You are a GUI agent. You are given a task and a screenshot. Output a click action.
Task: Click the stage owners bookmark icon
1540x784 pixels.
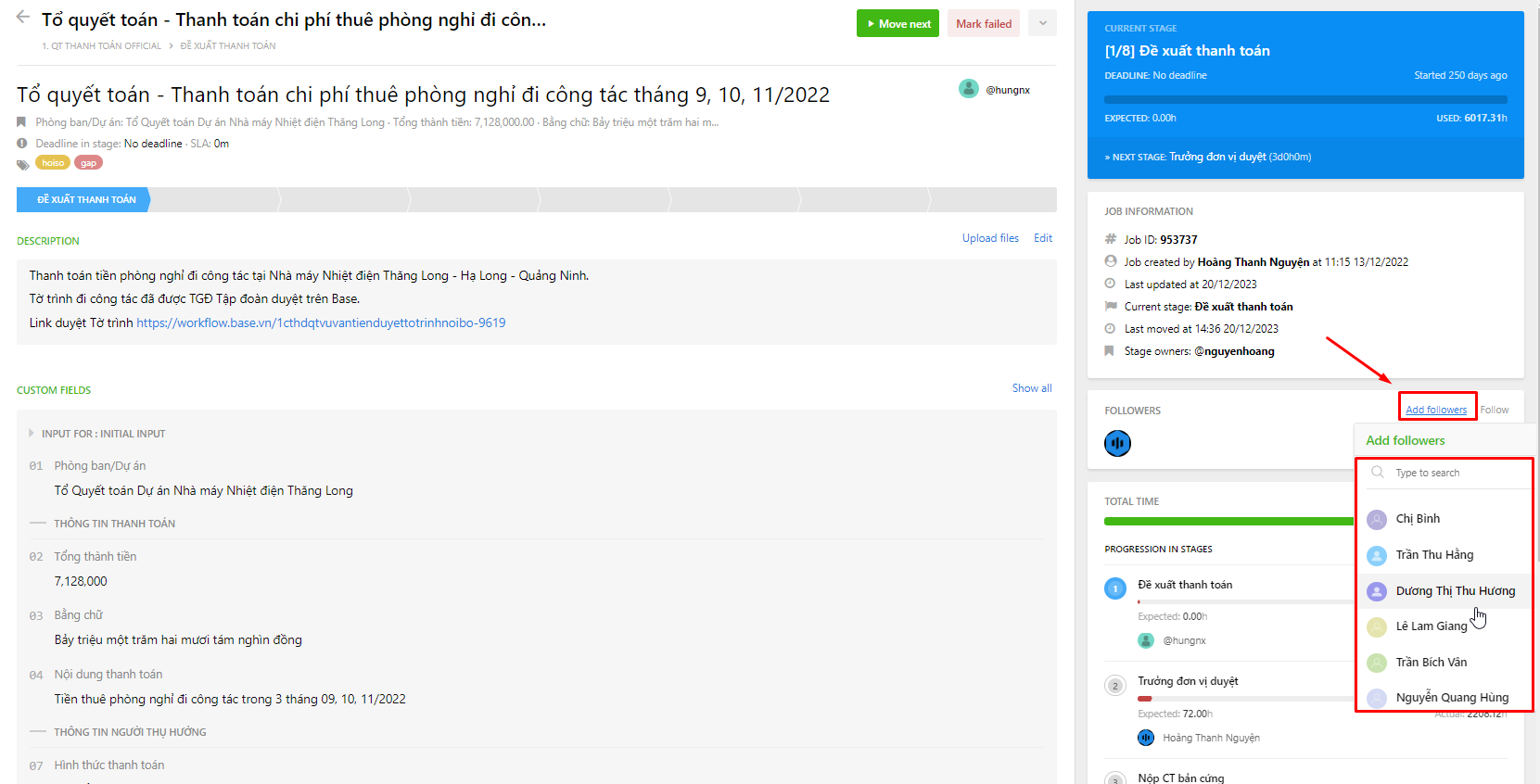click(1110, 351)
